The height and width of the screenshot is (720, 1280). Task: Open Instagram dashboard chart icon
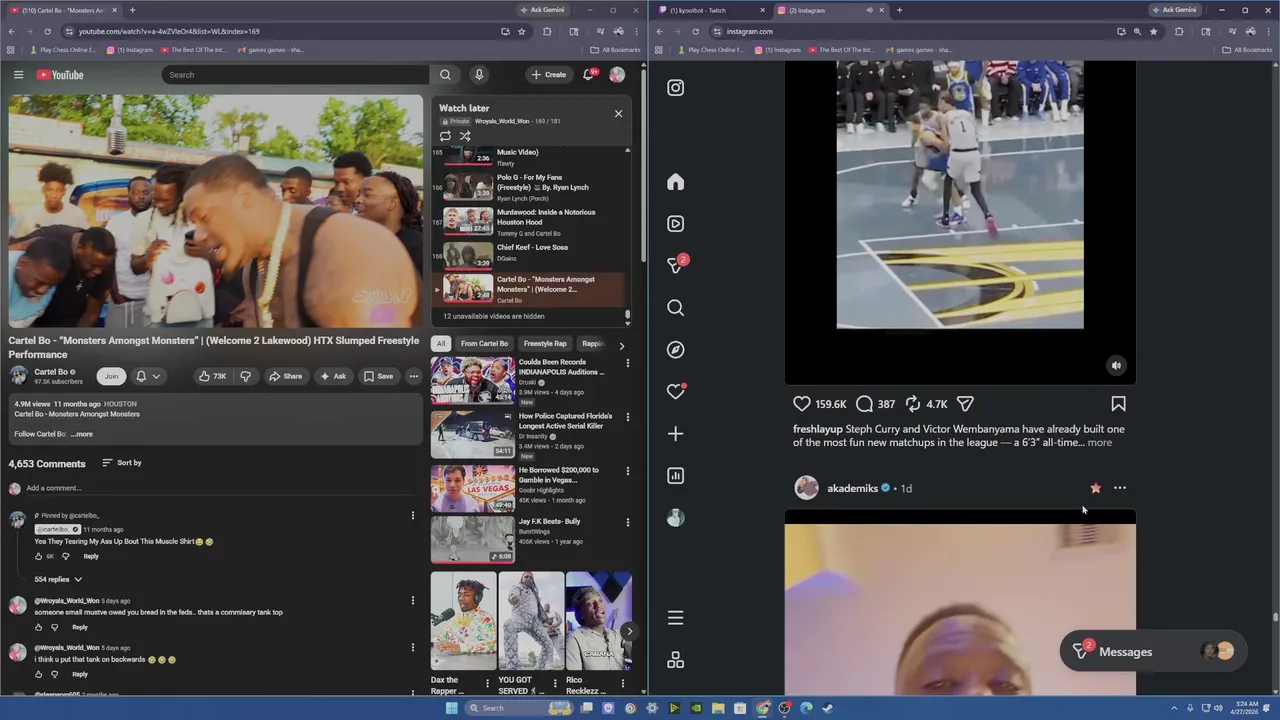[676, 476]
